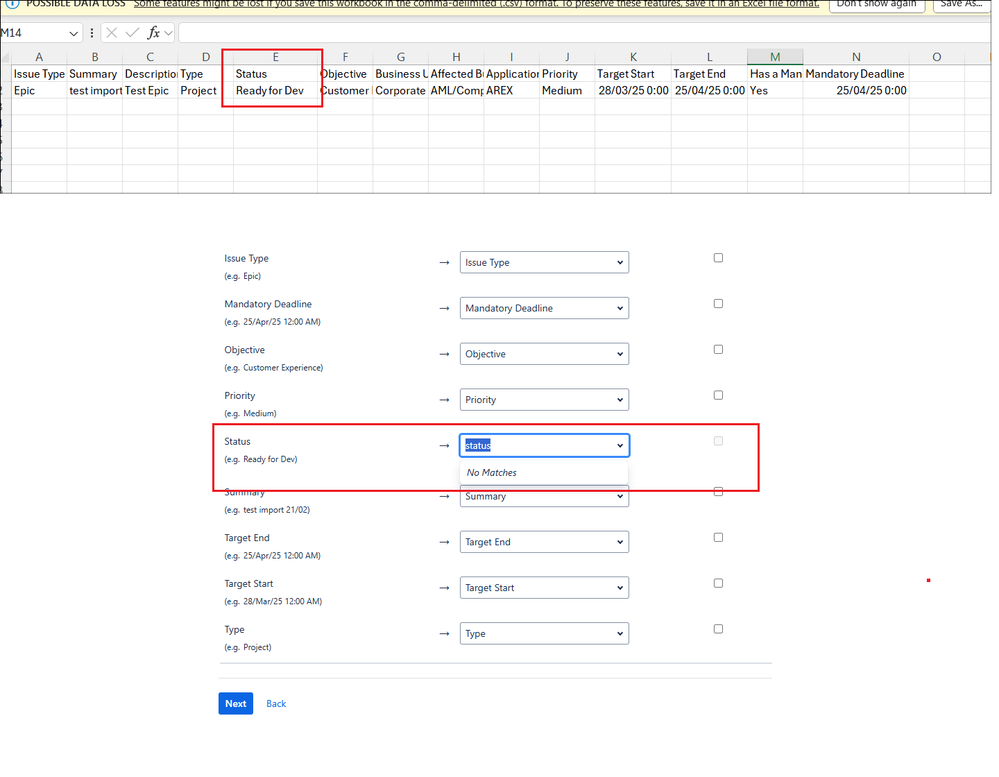Image resolution: width=999 pixels, height=777 pixels.
Task: Tick the Objective map value checkbox
Action: coord(718,350)
